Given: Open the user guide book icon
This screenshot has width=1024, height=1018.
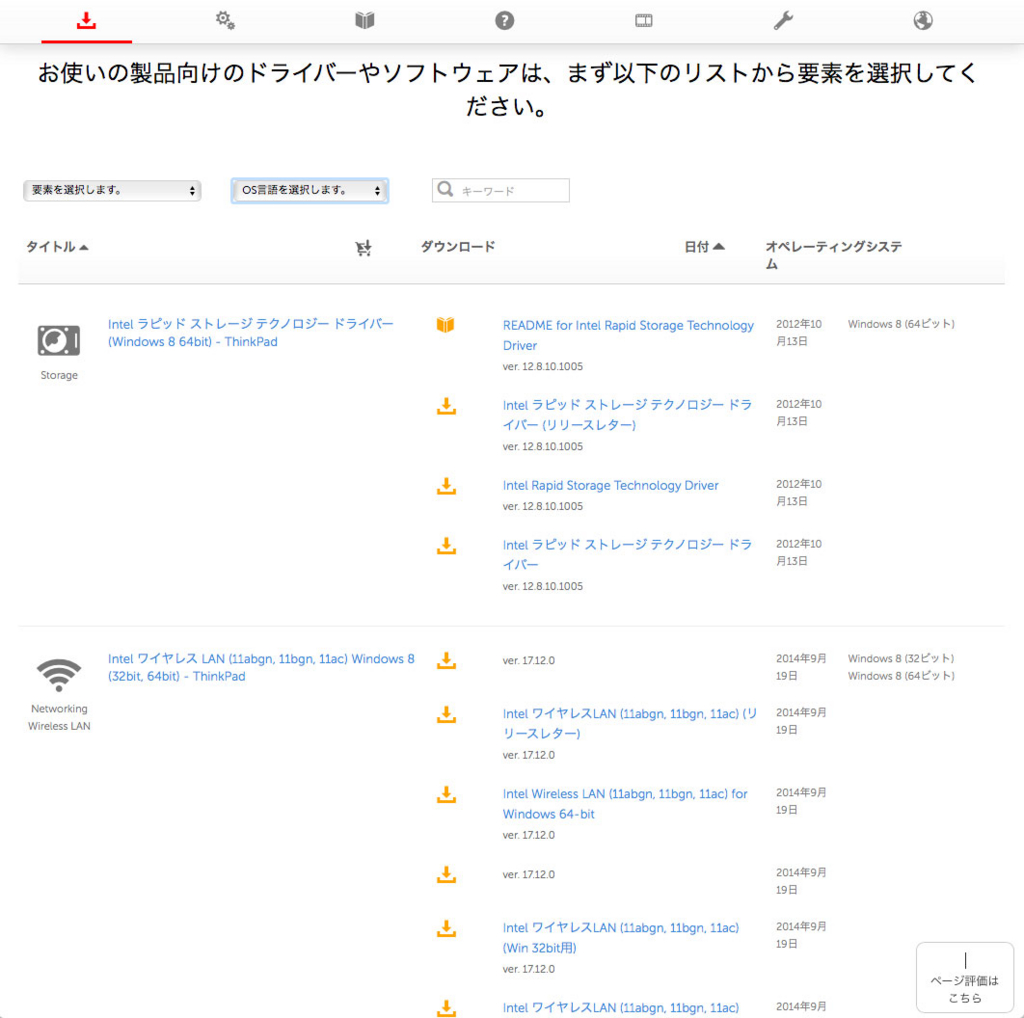Looking at the screenshot, I should click(364, 20).
